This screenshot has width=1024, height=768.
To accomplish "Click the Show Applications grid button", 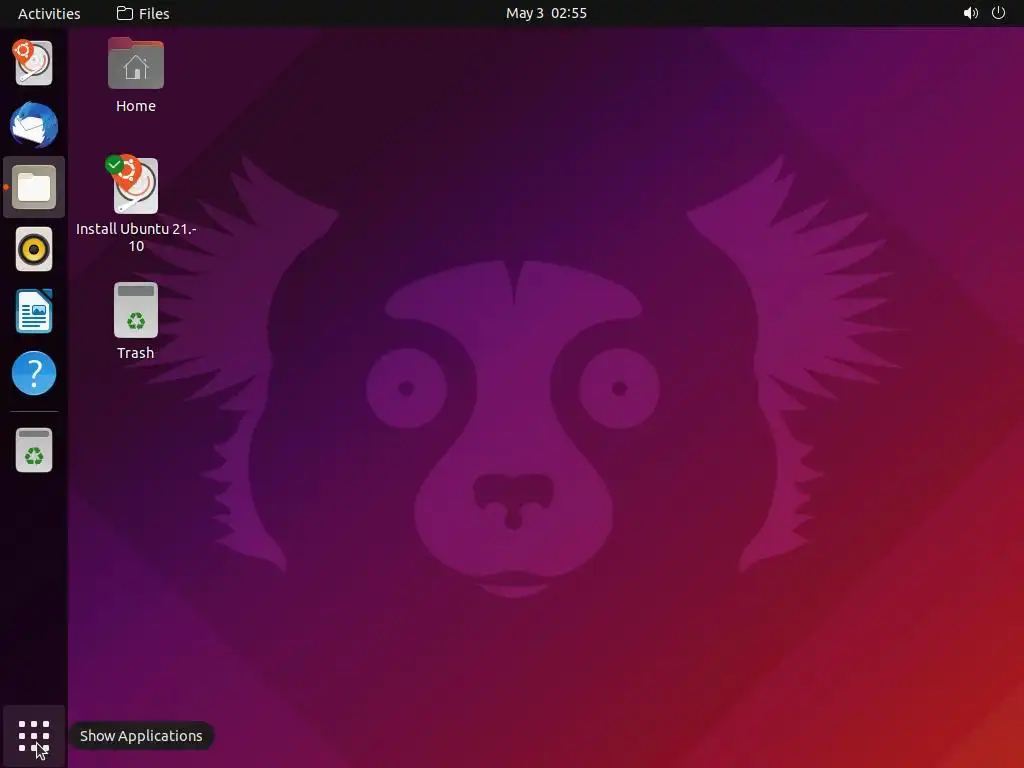I will click(x=34, y=736).
